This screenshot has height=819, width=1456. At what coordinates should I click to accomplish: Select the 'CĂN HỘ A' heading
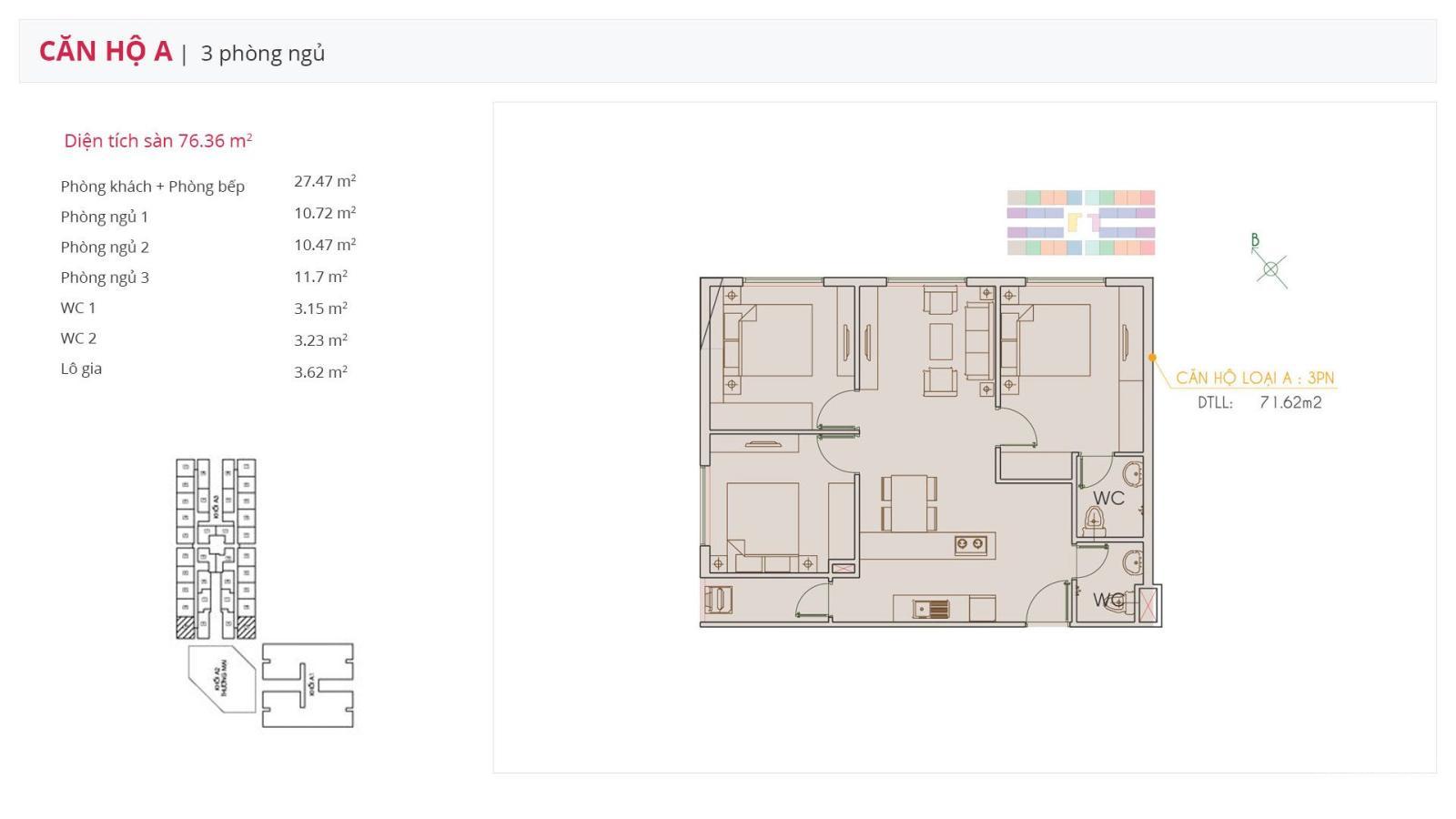click(106, 52)
